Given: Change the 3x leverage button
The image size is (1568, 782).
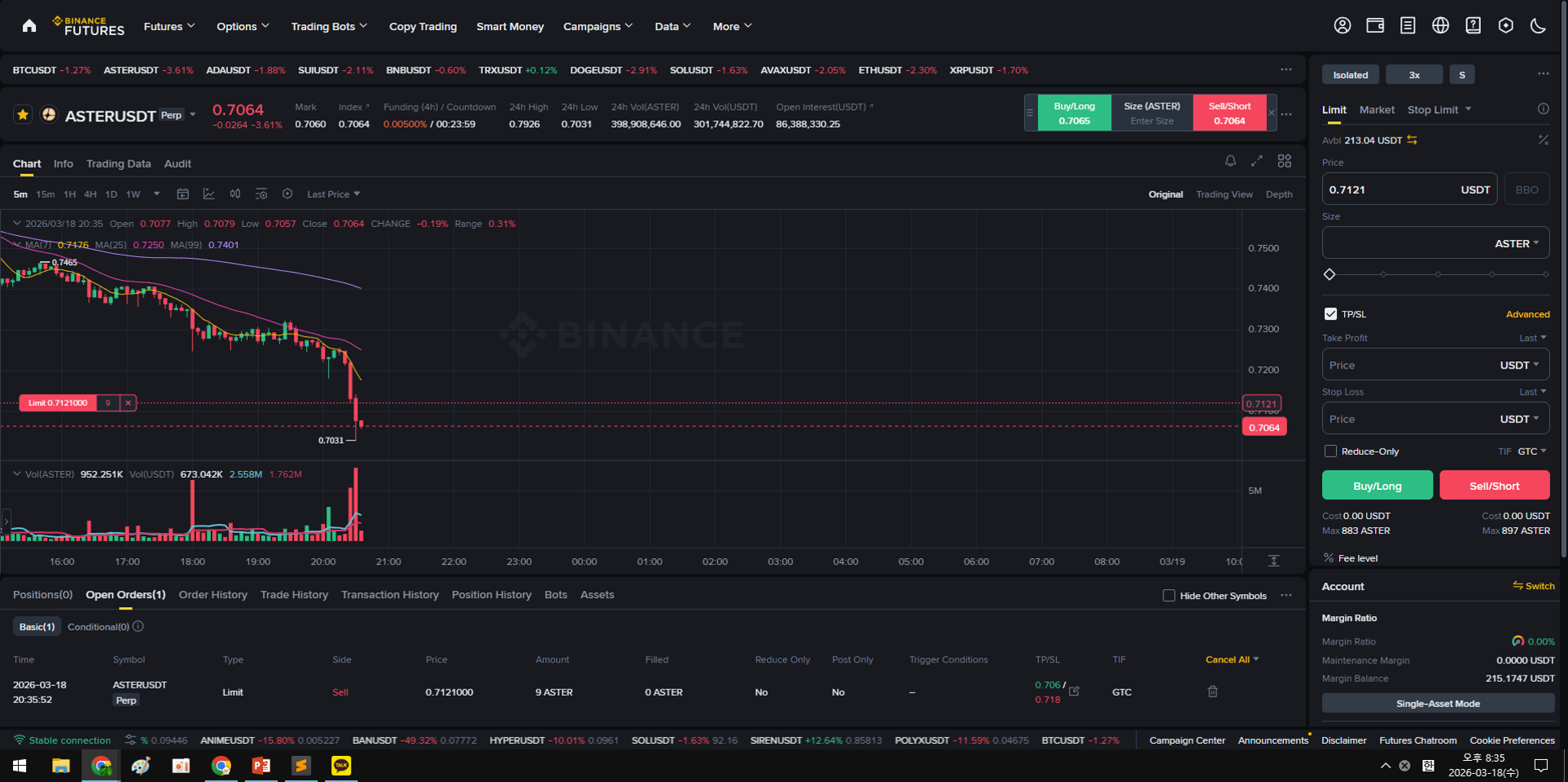Looking at the screenshot, I should [x=1414, y=75].
